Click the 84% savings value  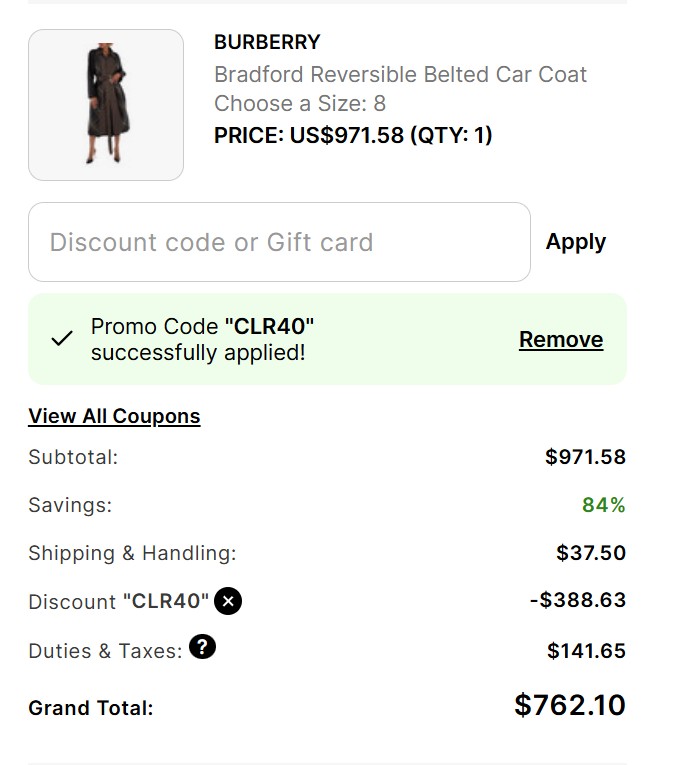(603, 505)
